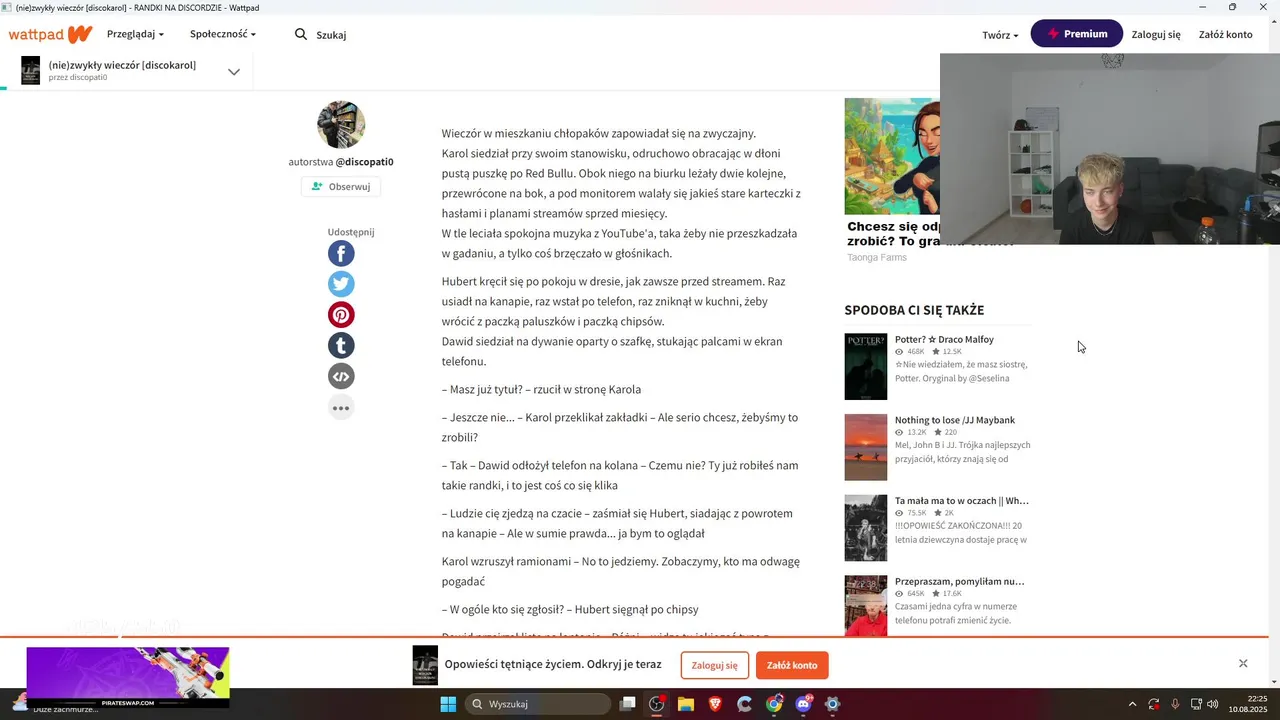Share the story on Pinterest
The width and height of the screenshot is (1280, 720).
341,315
